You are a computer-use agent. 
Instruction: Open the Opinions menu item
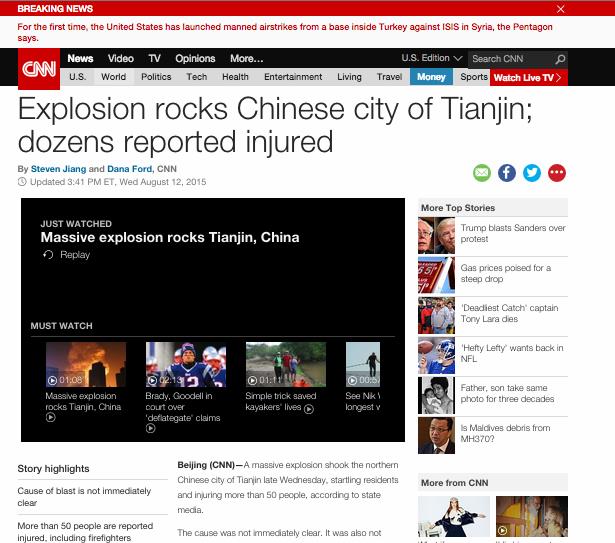click(195, 59)
